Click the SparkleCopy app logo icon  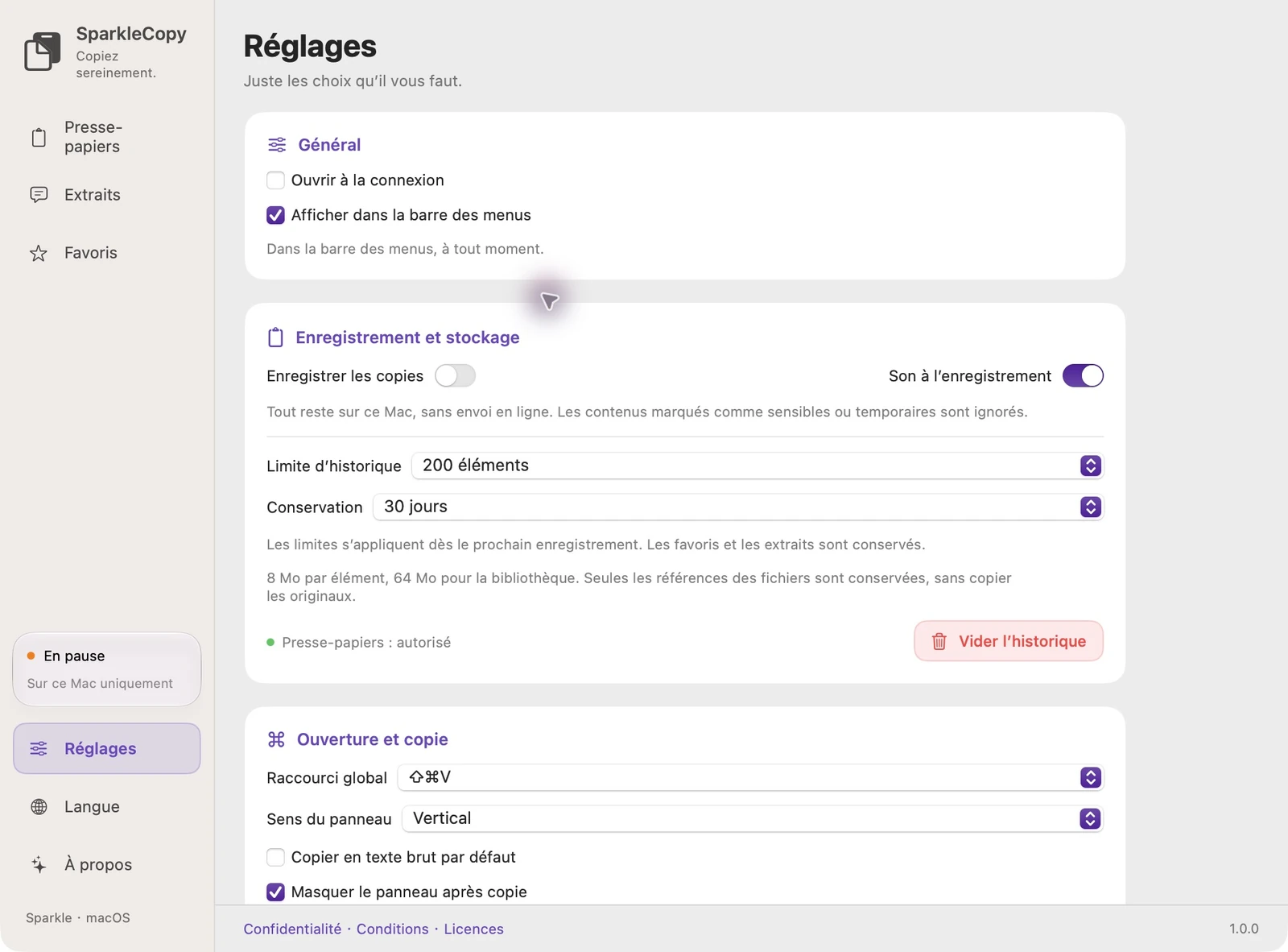click(x=43, y=52)
